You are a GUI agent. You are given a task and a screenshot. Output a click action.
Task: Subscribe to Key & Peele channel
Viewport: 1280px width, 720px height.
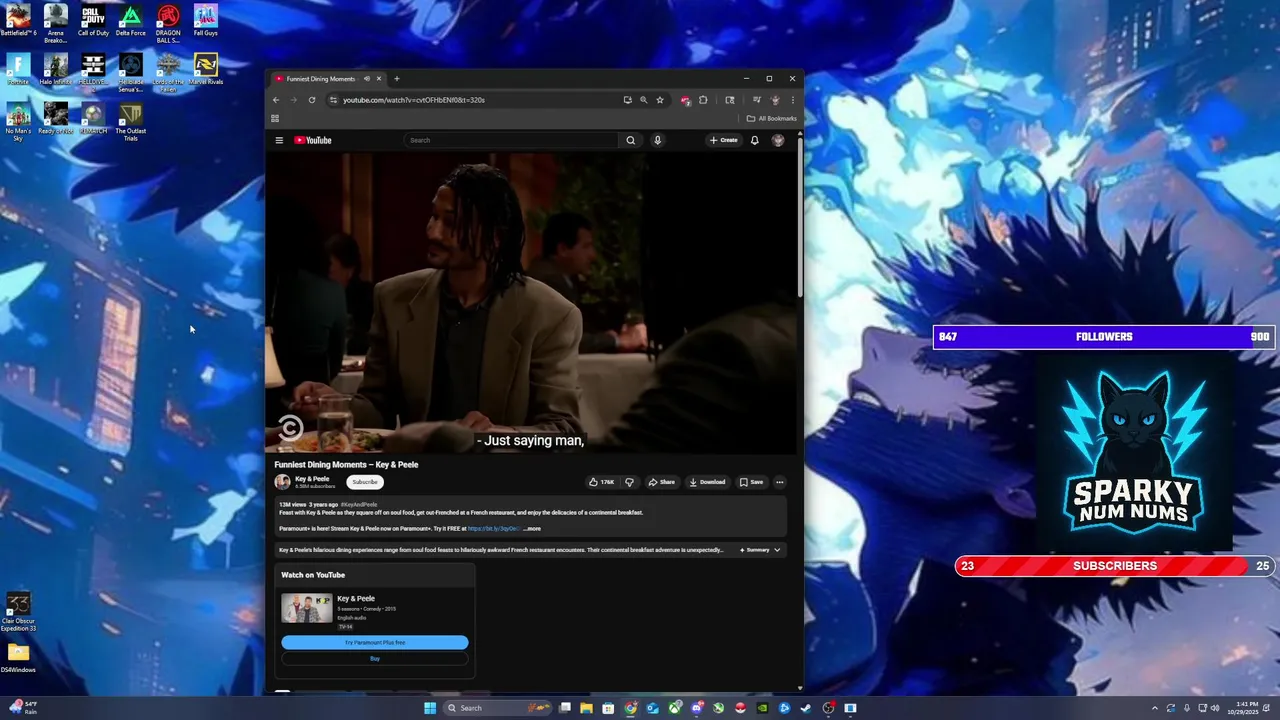365,482
